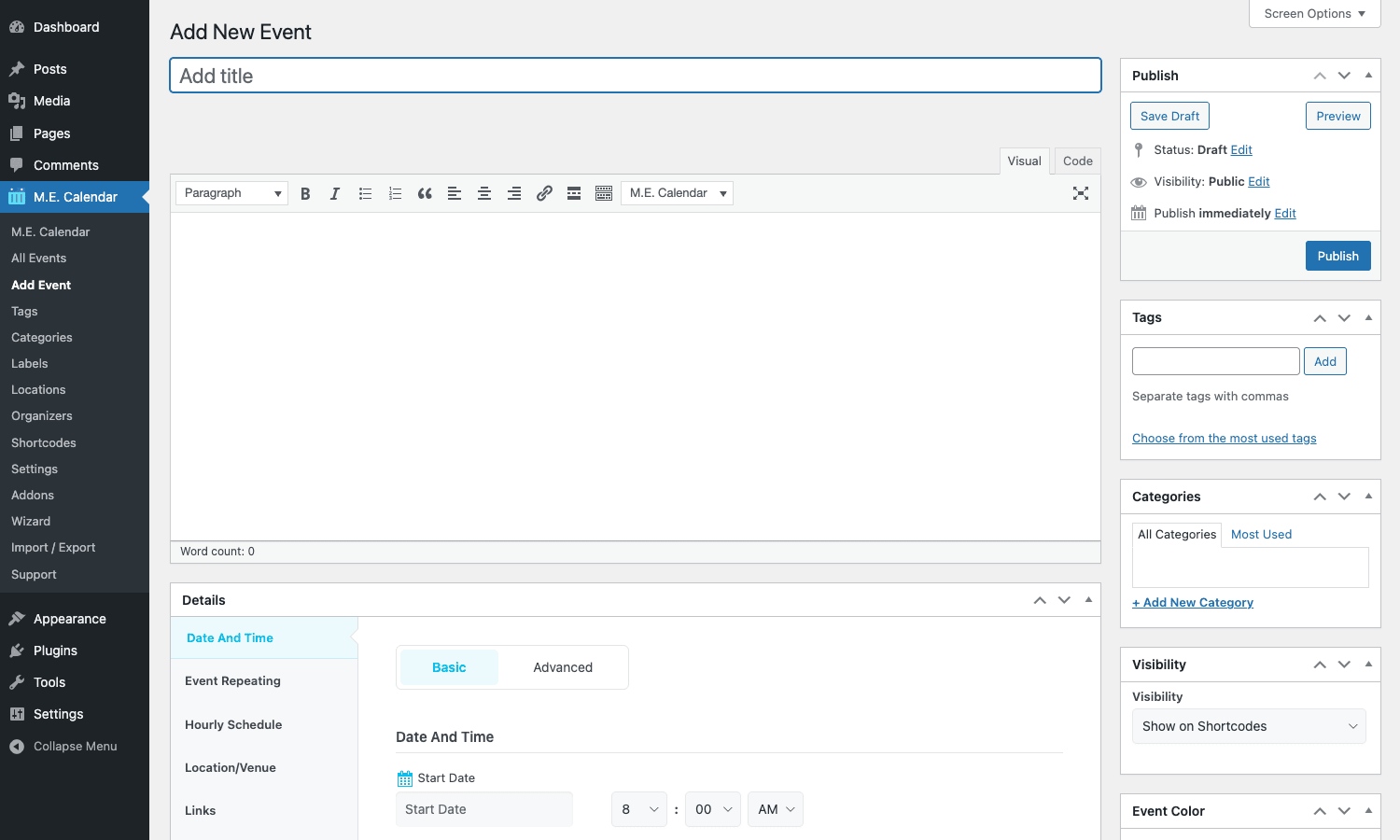Select the Advanced date mode tab
Image resolution: width=1400 pixels, height=840 pixels.
point(563,667)
